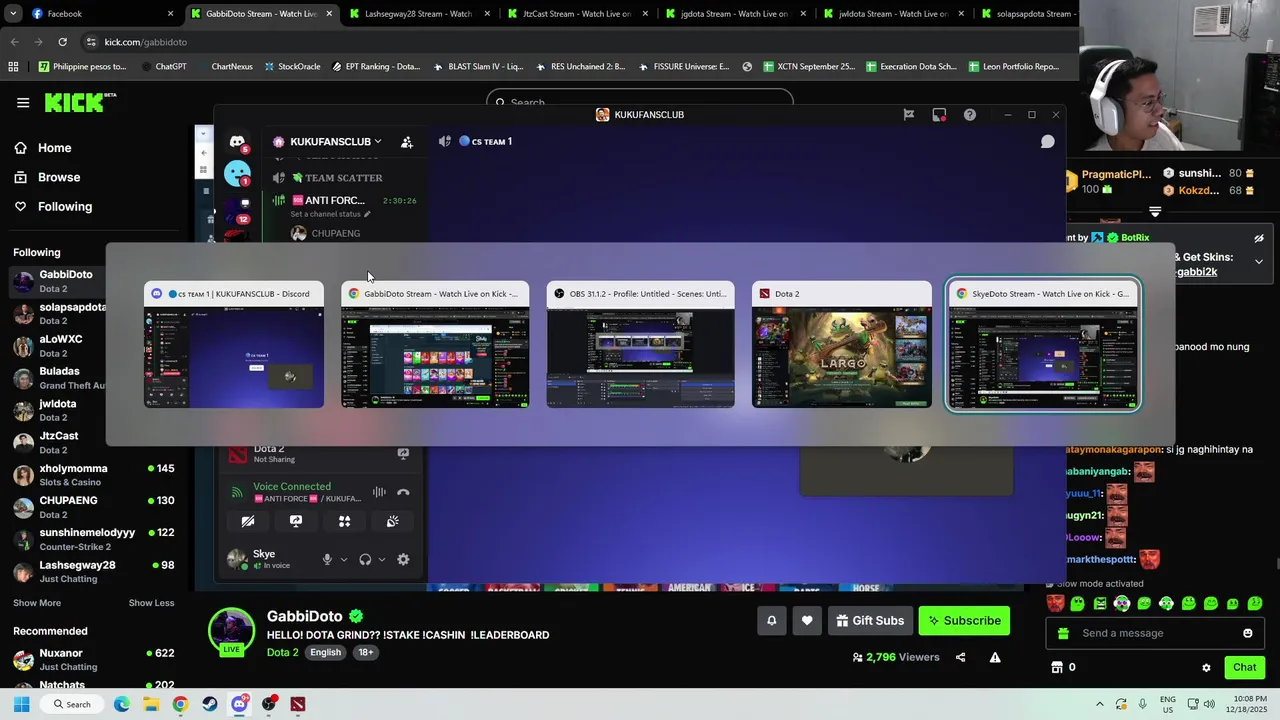Open microphone input options arrow in Discord

point(344,560)
